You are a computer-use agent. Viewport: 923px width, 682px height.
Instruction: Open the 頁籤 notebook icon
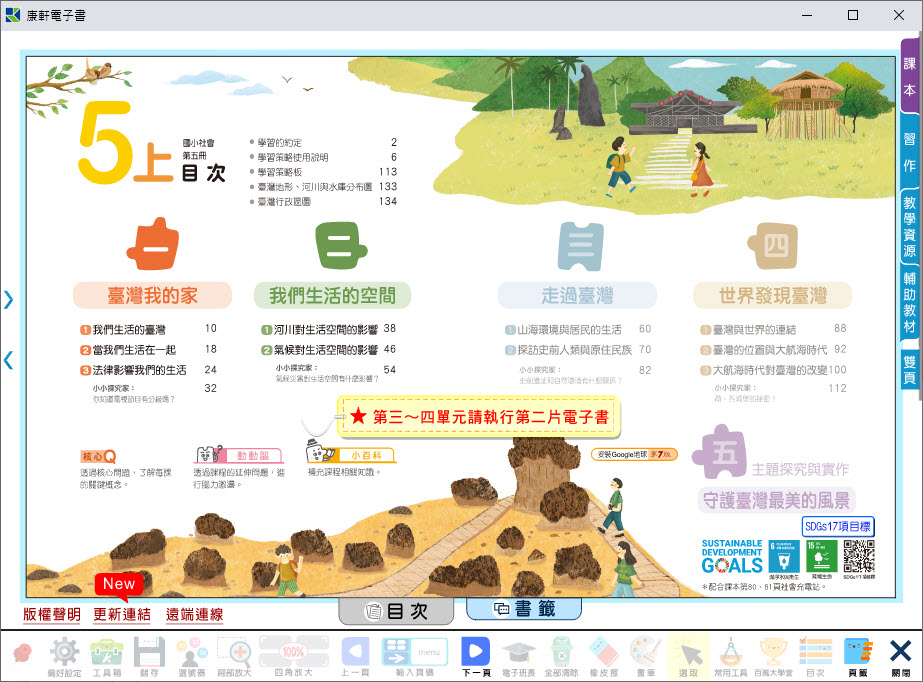click(x=857, y=655)
